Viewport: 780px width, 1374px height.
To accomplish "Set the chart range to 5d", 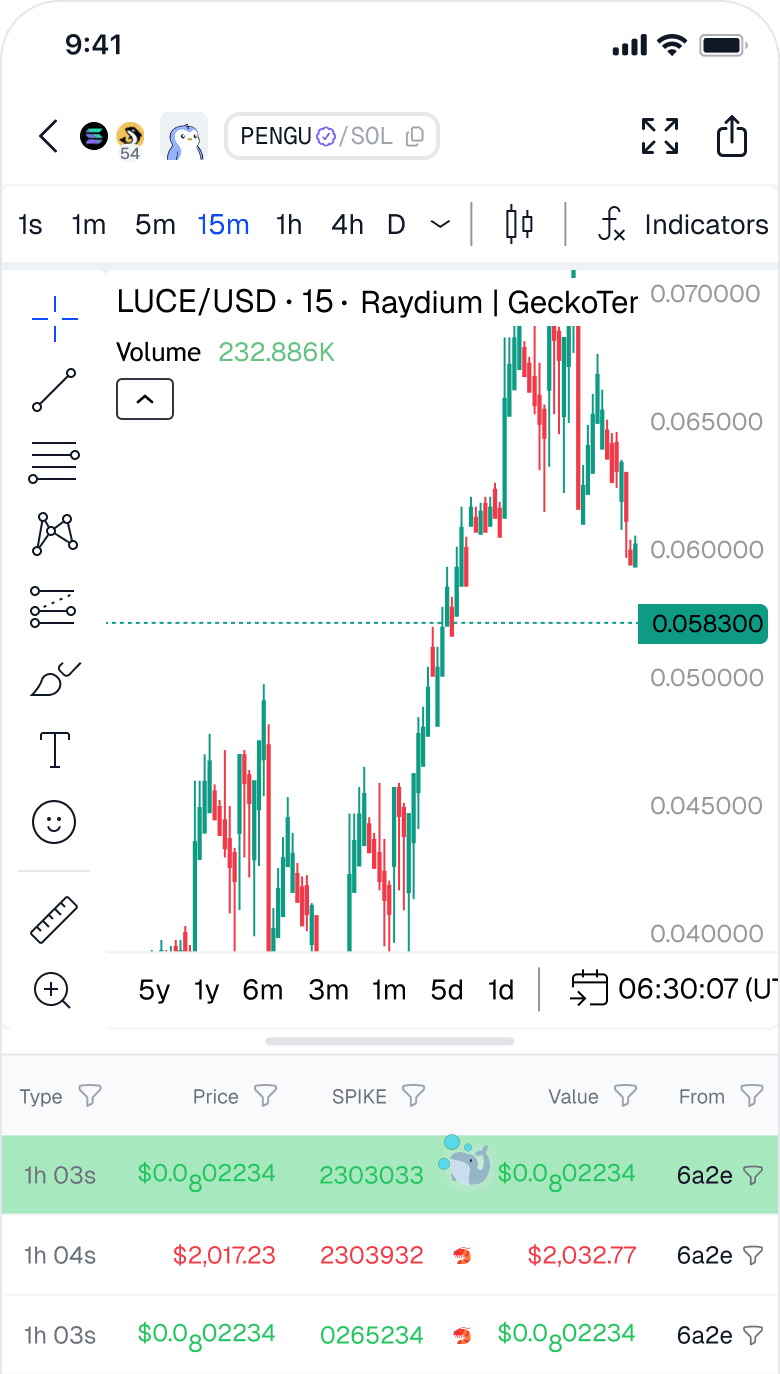I will [447, 990].
